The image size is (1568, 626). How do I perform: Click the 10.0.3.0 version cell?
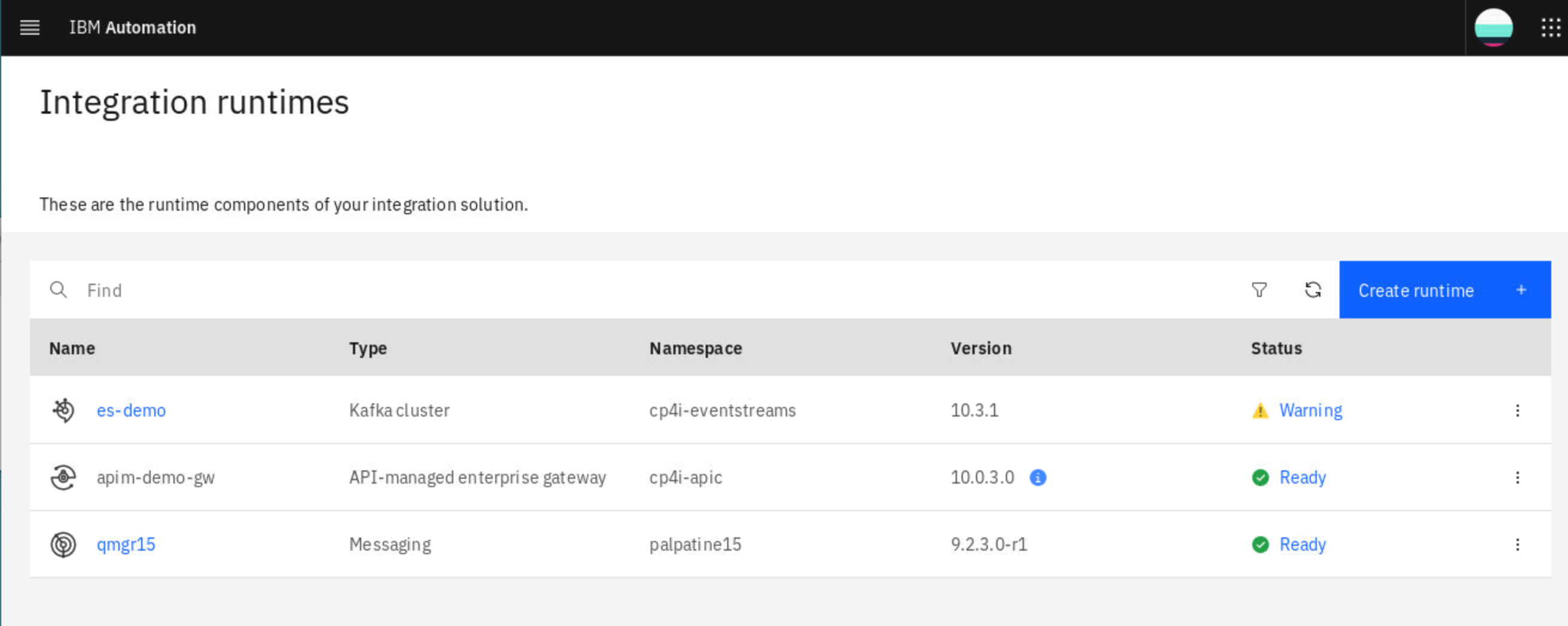pyautogui.click(x=983, y=478)
